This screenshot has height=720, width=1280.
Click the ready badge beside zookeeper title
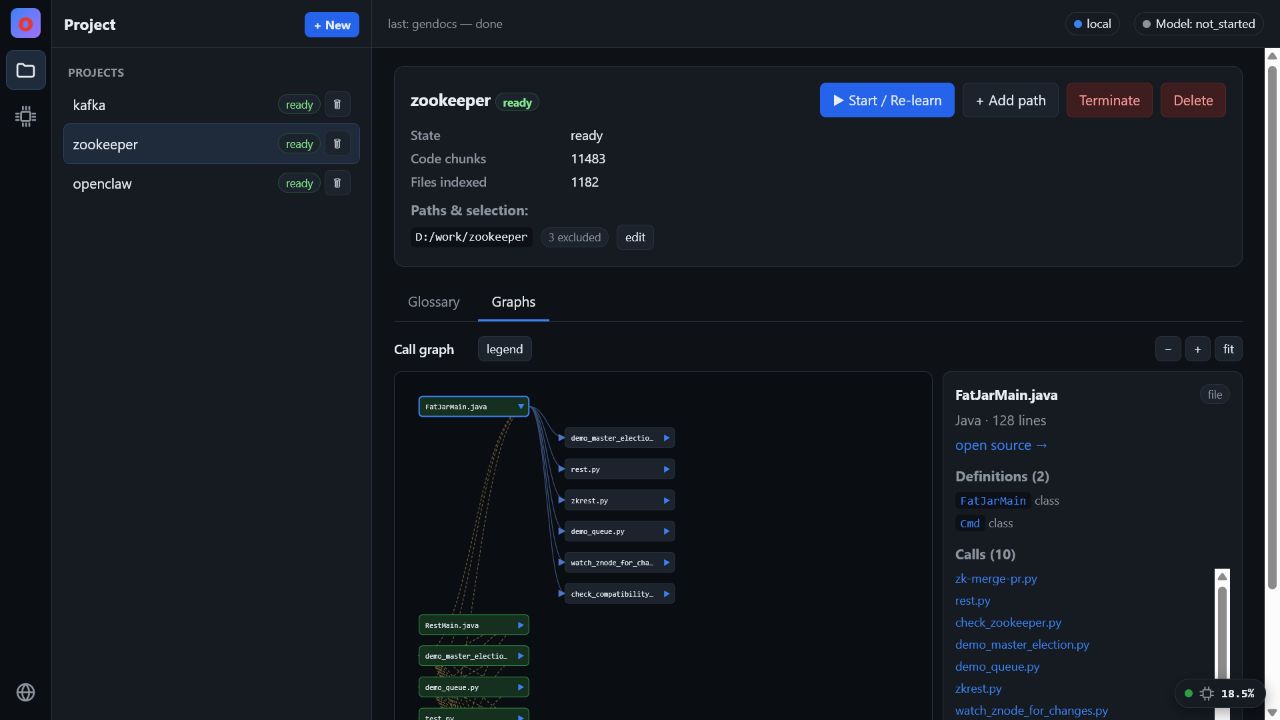[x=517, y=102]
